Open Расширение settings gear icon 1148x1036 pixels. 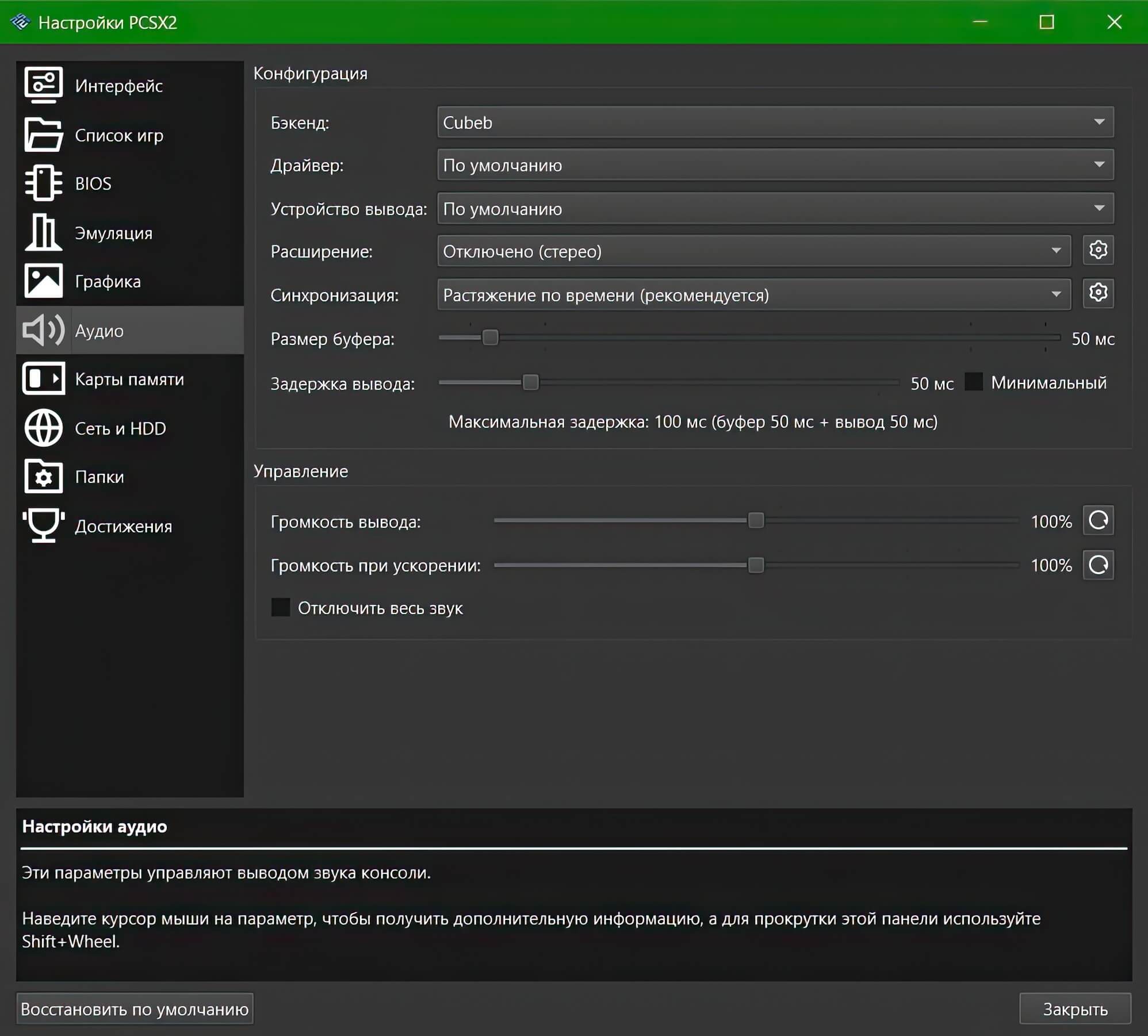tap(1098, 250)
